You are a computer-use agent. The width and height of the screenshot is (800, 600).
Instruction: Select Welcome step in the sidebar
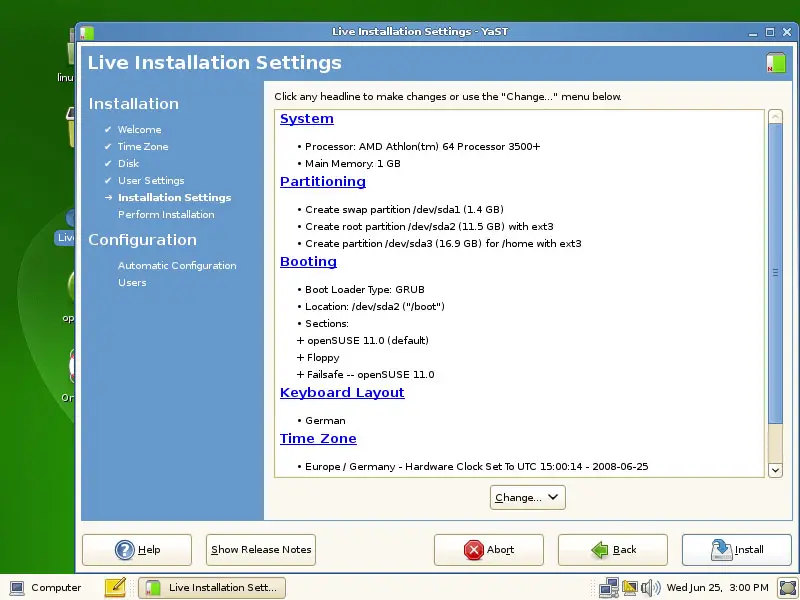139,130
